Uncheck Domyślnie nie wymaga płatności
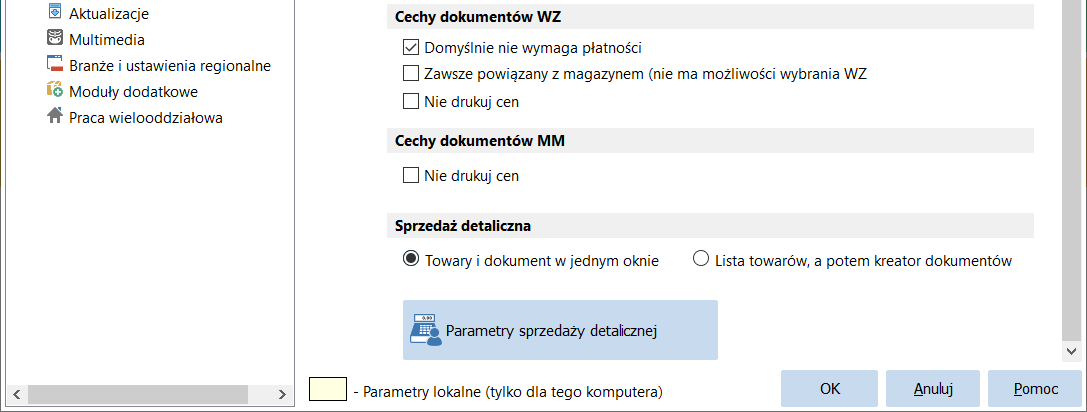 tap(410, 48)
